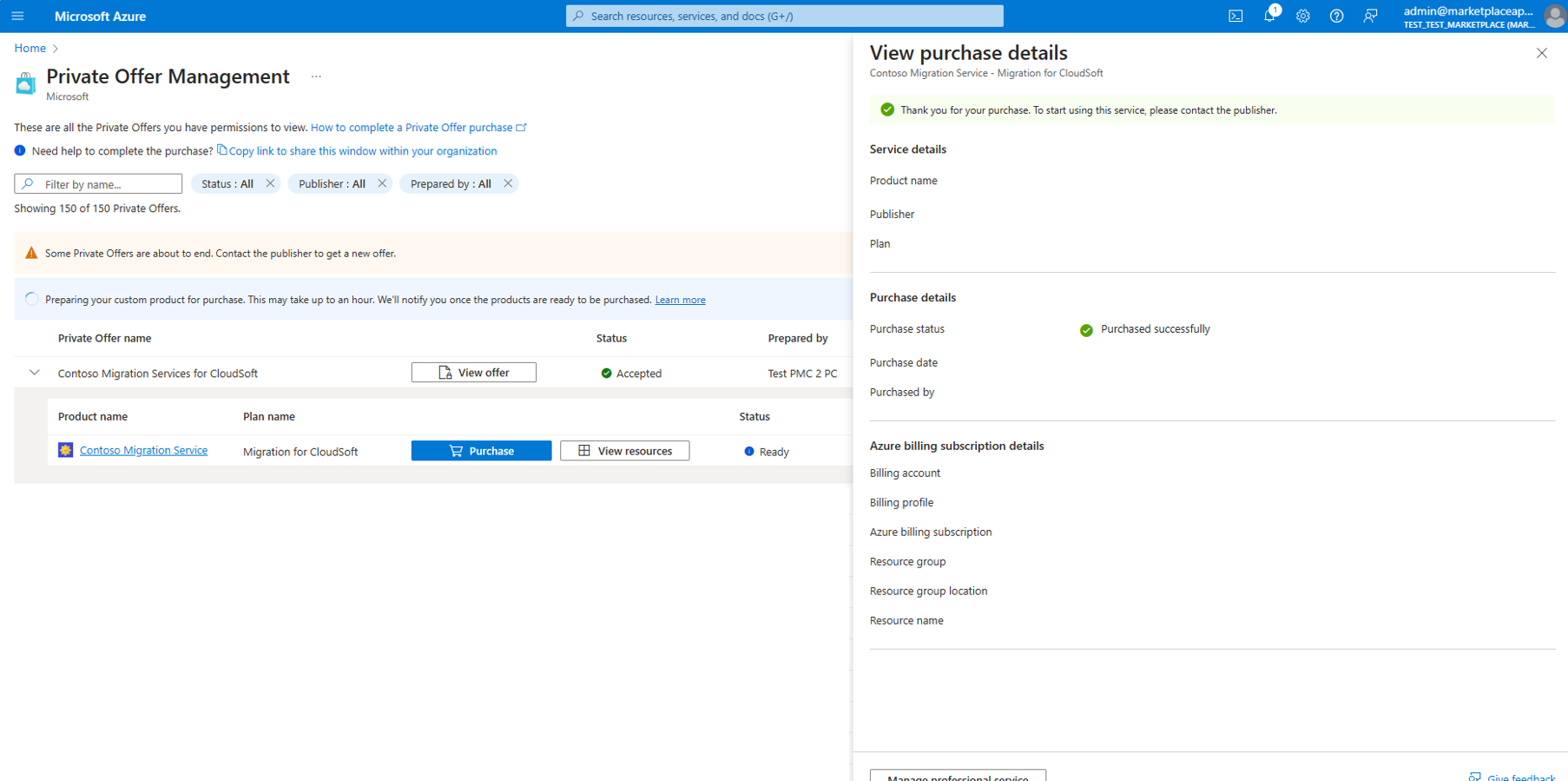Click the Give feedback link
This screenshot has width=1568, height=781.
coord(1512,777)
